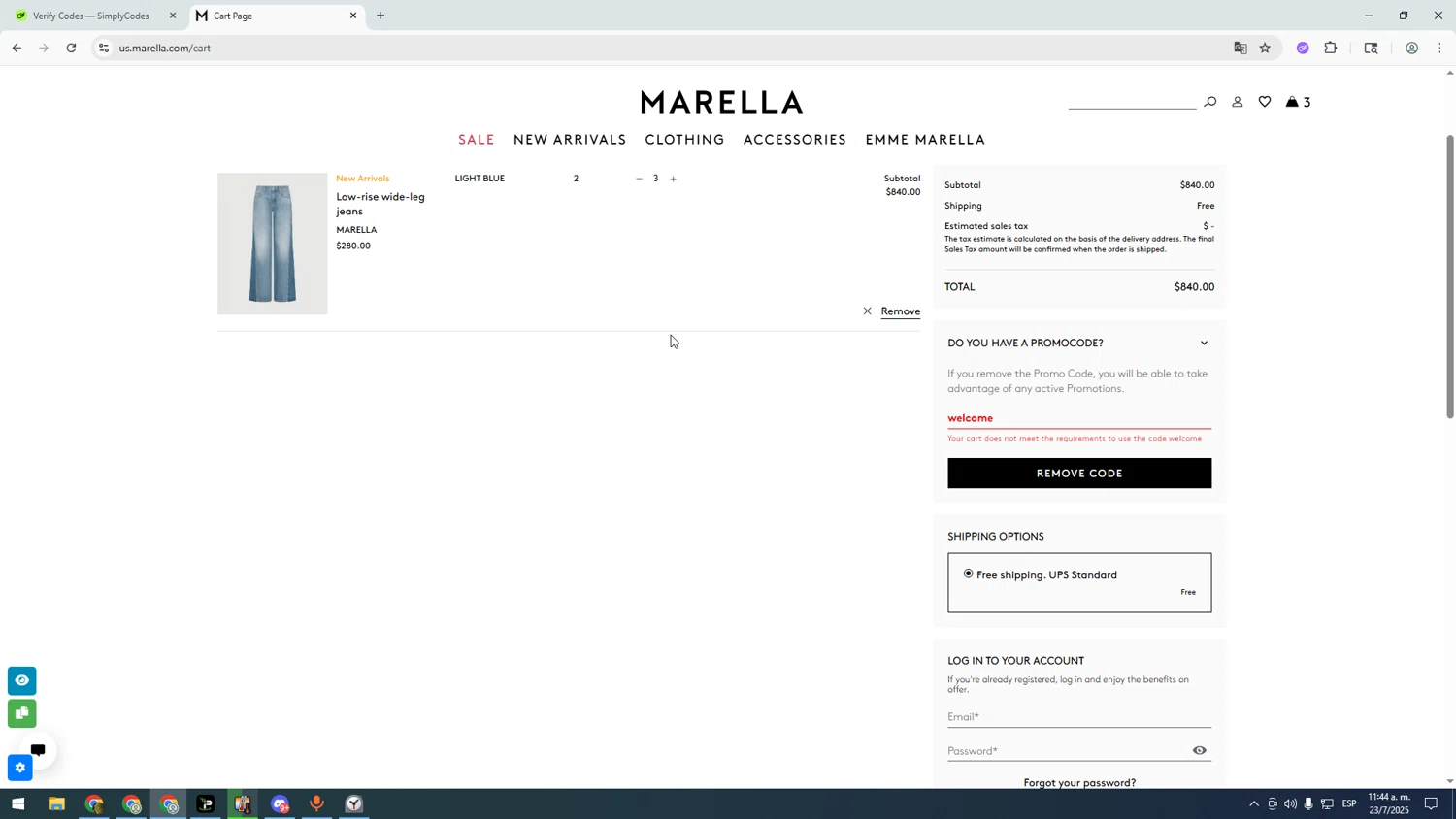1456x819 pixels.
Task: Open the account profile icon
Action: (x=1237, y=102)
